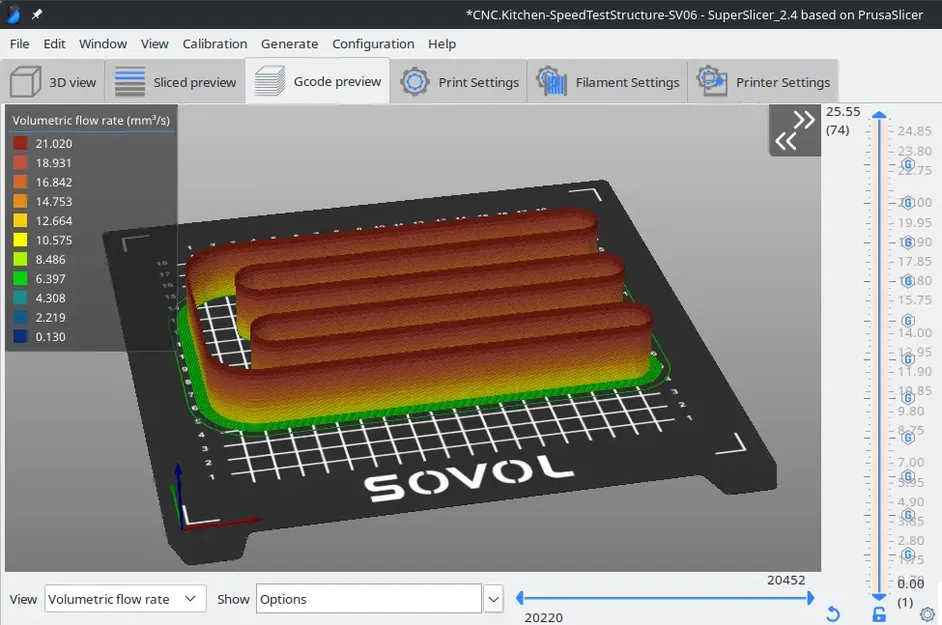
Task: Toggle the layer slider lock icon
Action: click(x=879, y=614)
